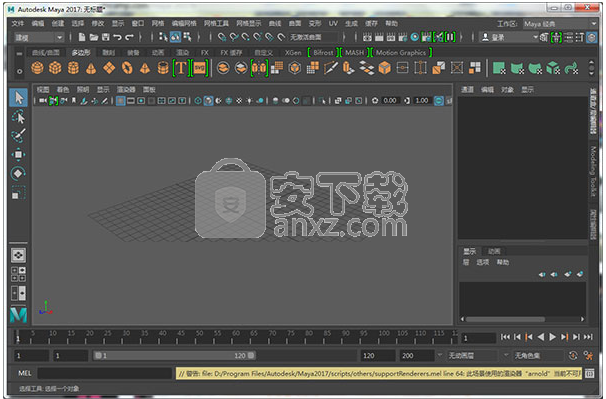The image size is (606, 399).
Task: Click shelf scroll down arrow
Action: 591,73
